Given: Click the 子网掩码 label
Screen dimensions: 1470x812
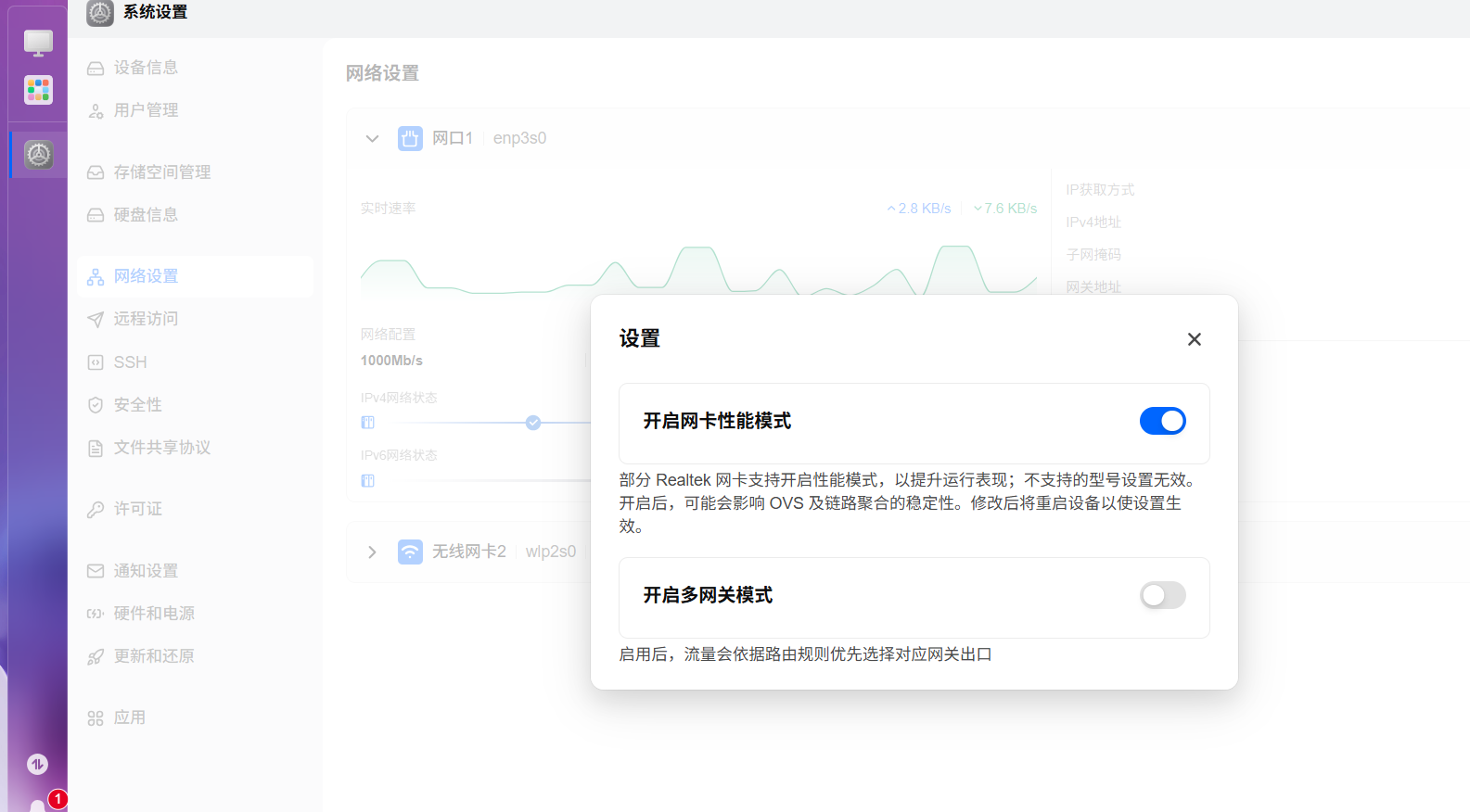Looking at the screenshot, I should click(x=1093, y=255).
